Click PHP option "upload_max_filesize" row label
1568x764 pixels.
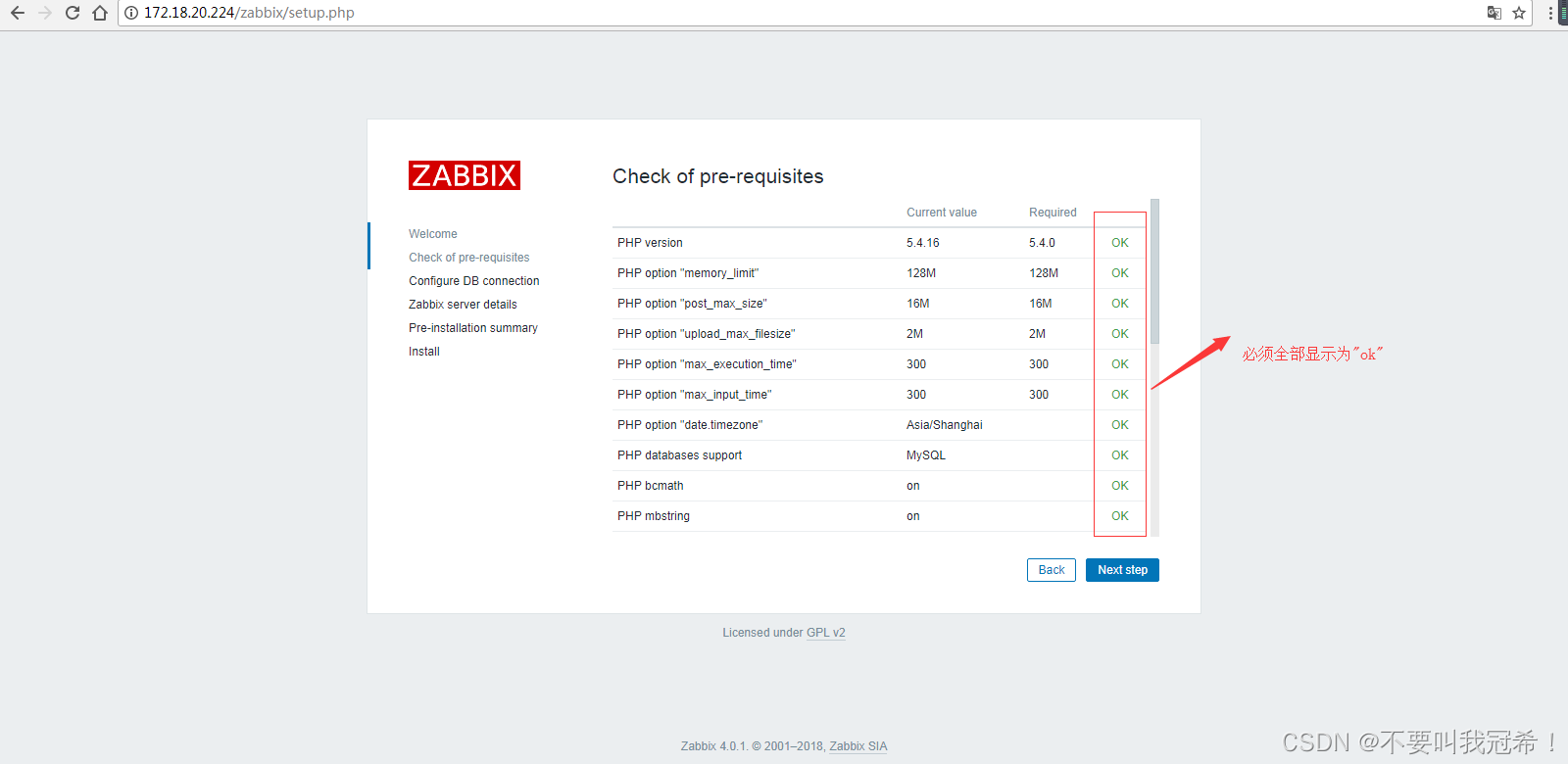[x=707, y=334]
